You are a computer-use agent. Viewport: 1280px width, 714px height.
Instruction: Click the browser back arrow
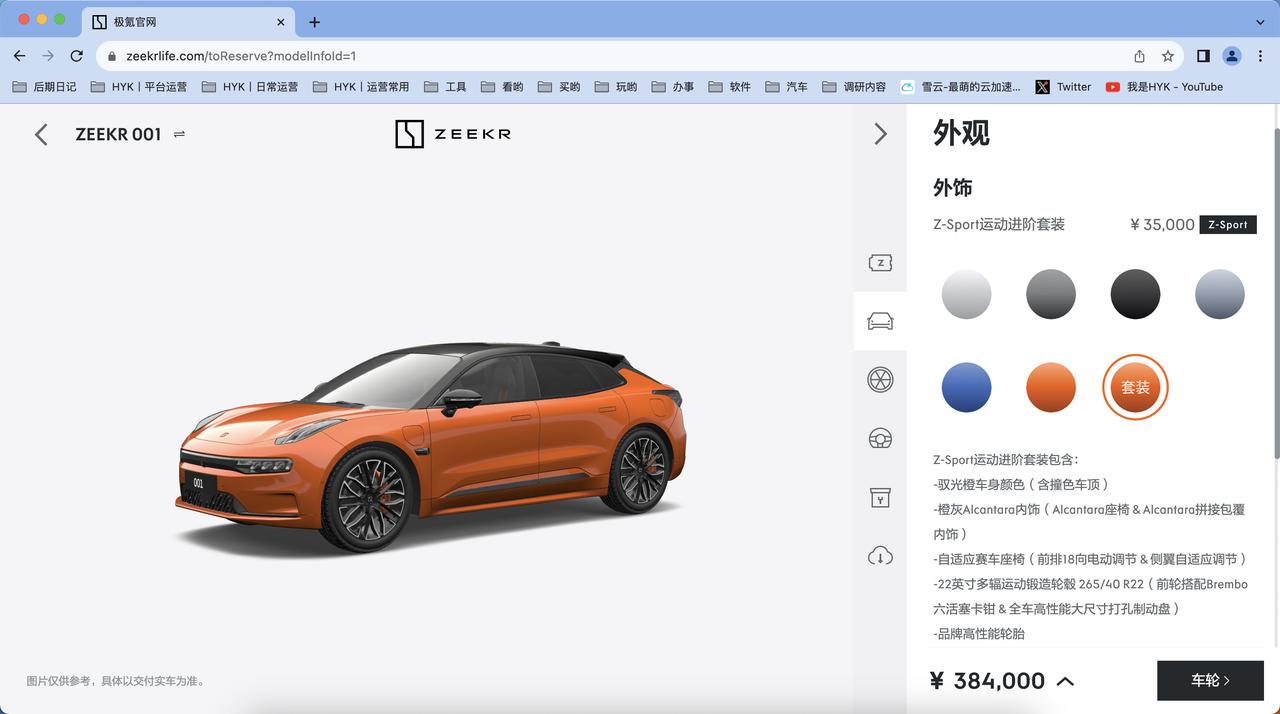pos(19,56)
